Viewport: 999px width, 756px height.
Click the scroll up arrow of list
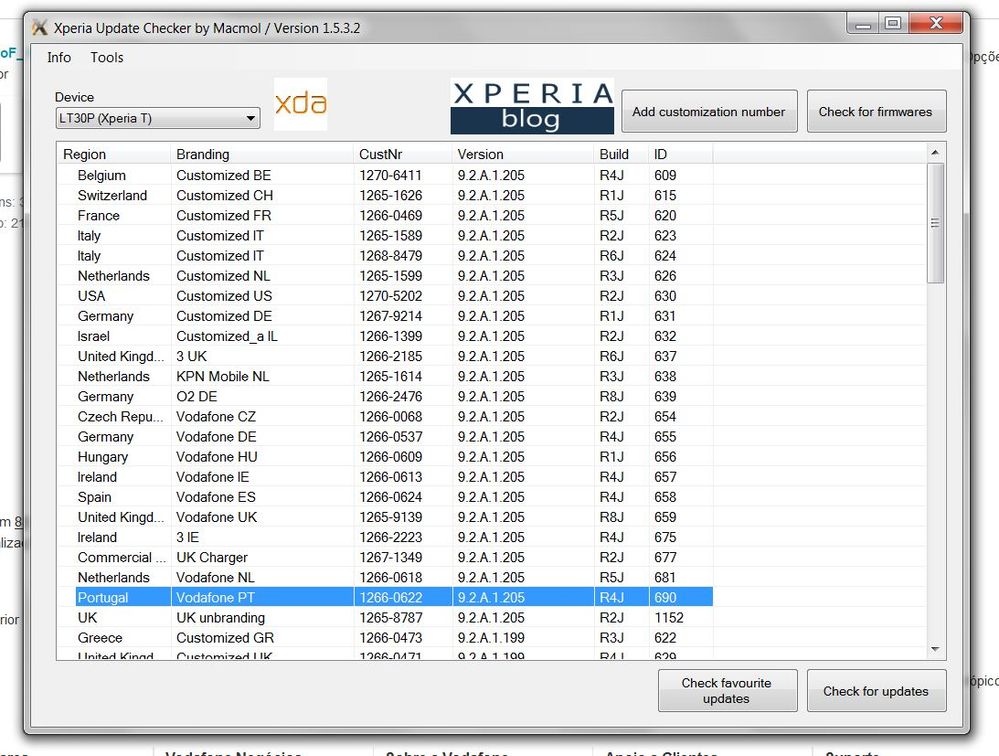coord(935,153)
